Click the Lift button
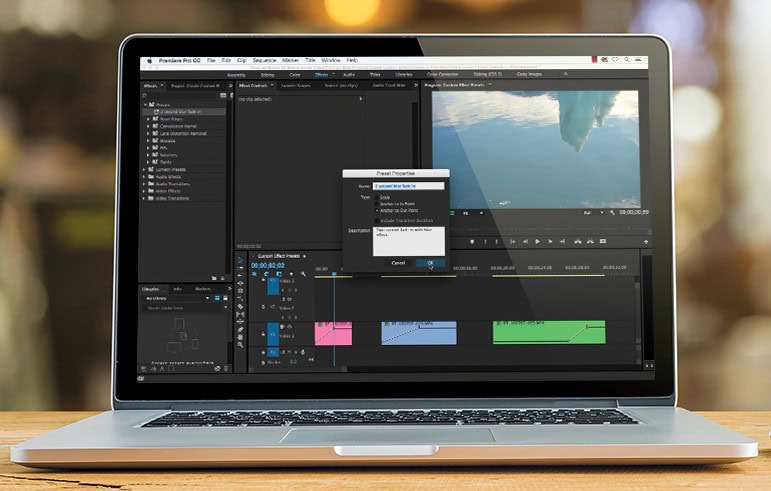The image size is (771, 491). (x=578, y=242)
